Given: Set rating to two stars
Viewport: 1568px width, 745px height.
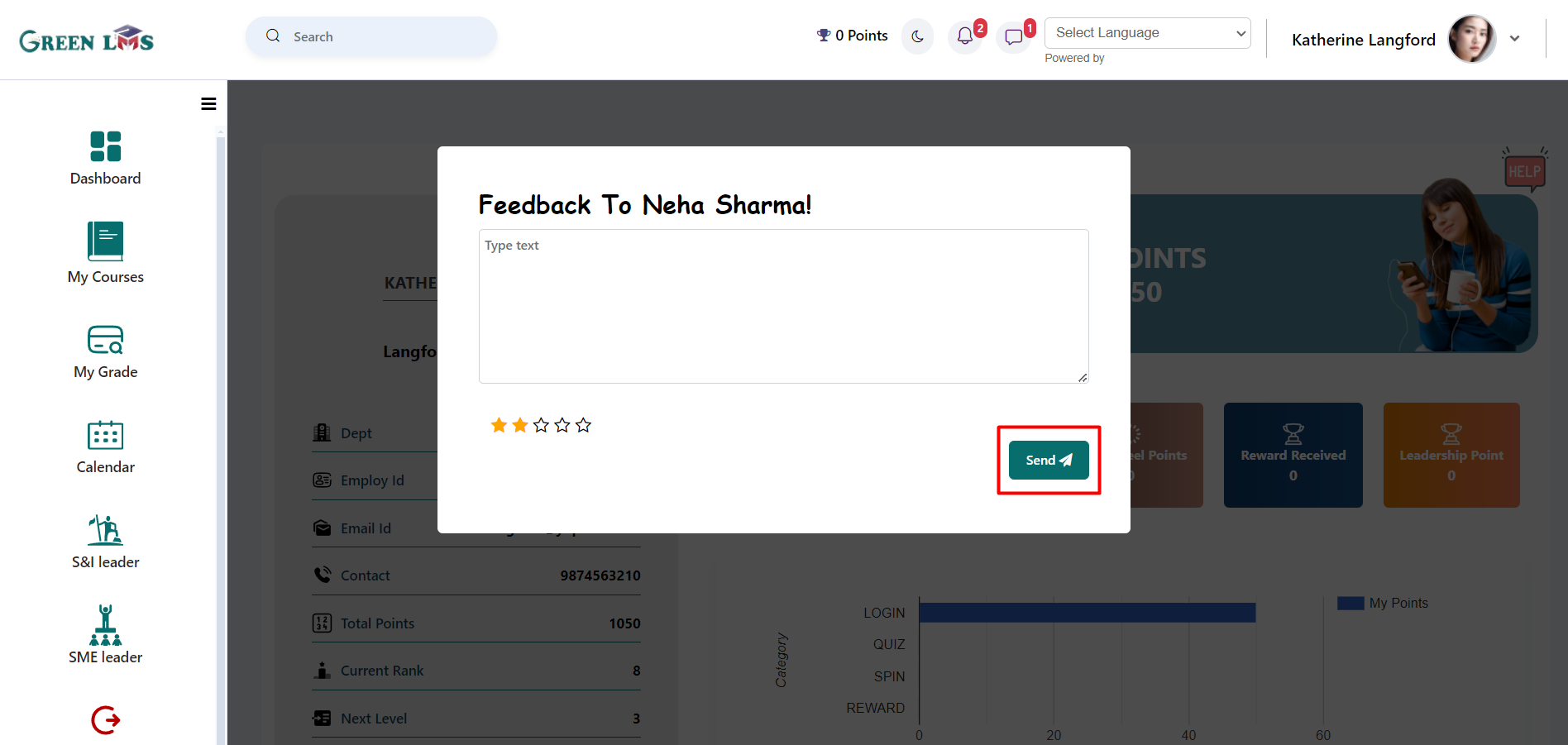Looking at the screenshot, I should (x=520, y=425).
